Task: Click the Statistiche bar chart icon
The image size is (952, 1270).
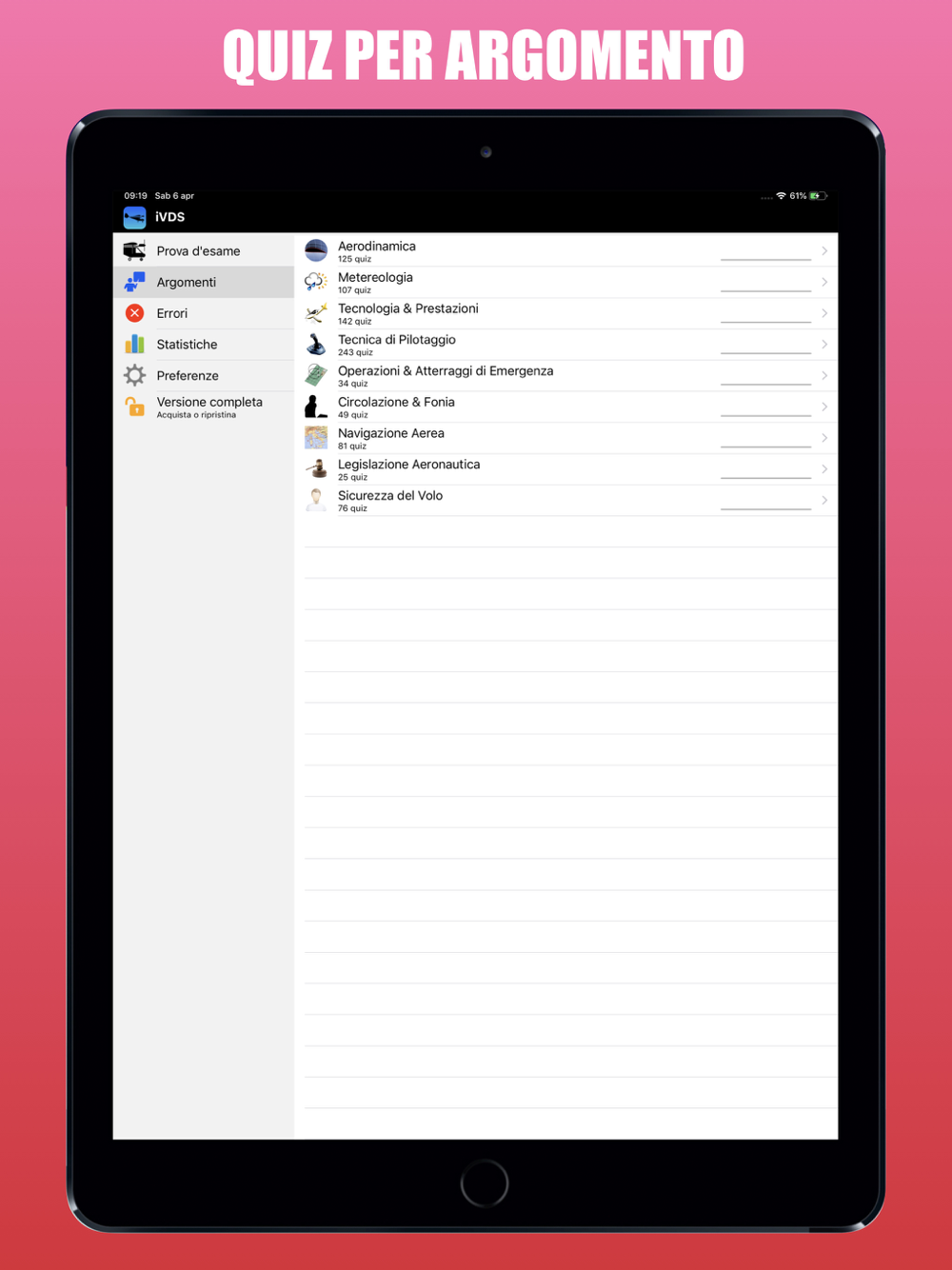Action: (134, 344)
